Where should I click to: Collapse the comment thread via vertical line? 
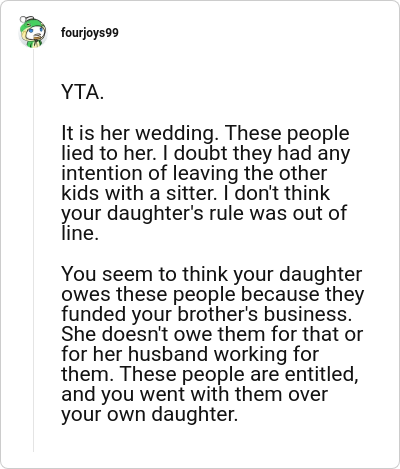(x=33, y=250)
